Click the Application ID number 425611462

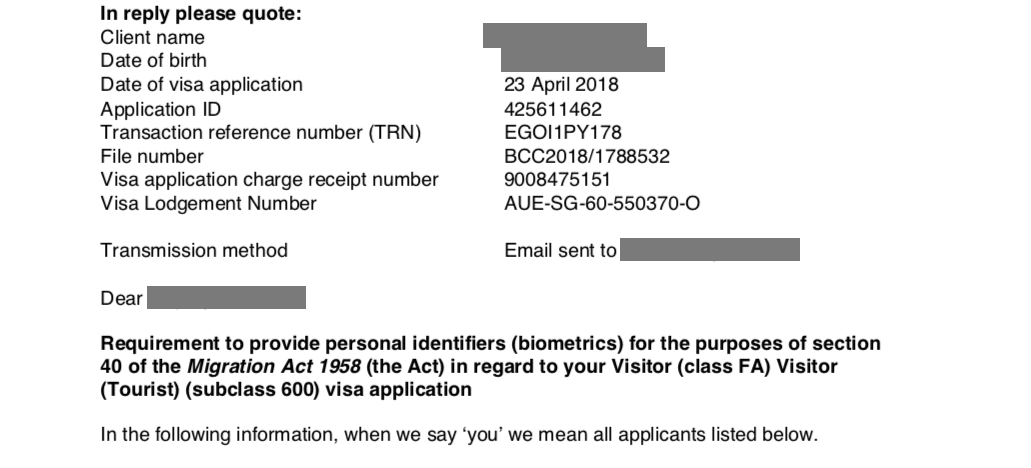pyautogui.click(x=553, y=109)
